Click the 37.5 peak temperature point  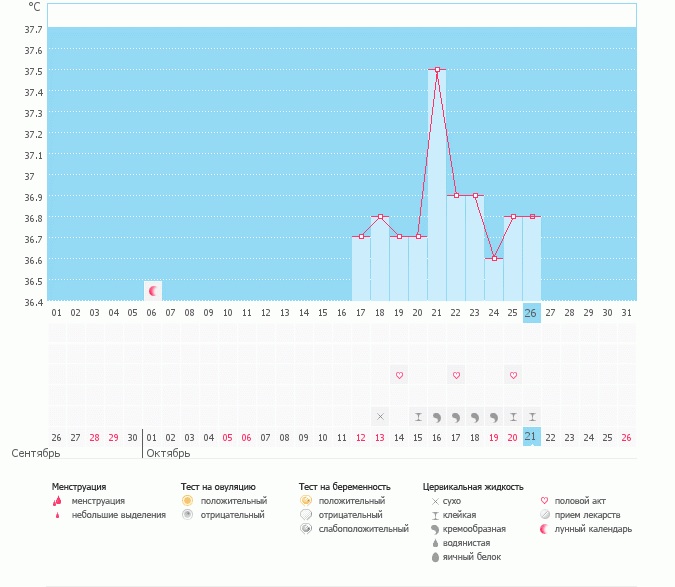[x=437, y=70]
